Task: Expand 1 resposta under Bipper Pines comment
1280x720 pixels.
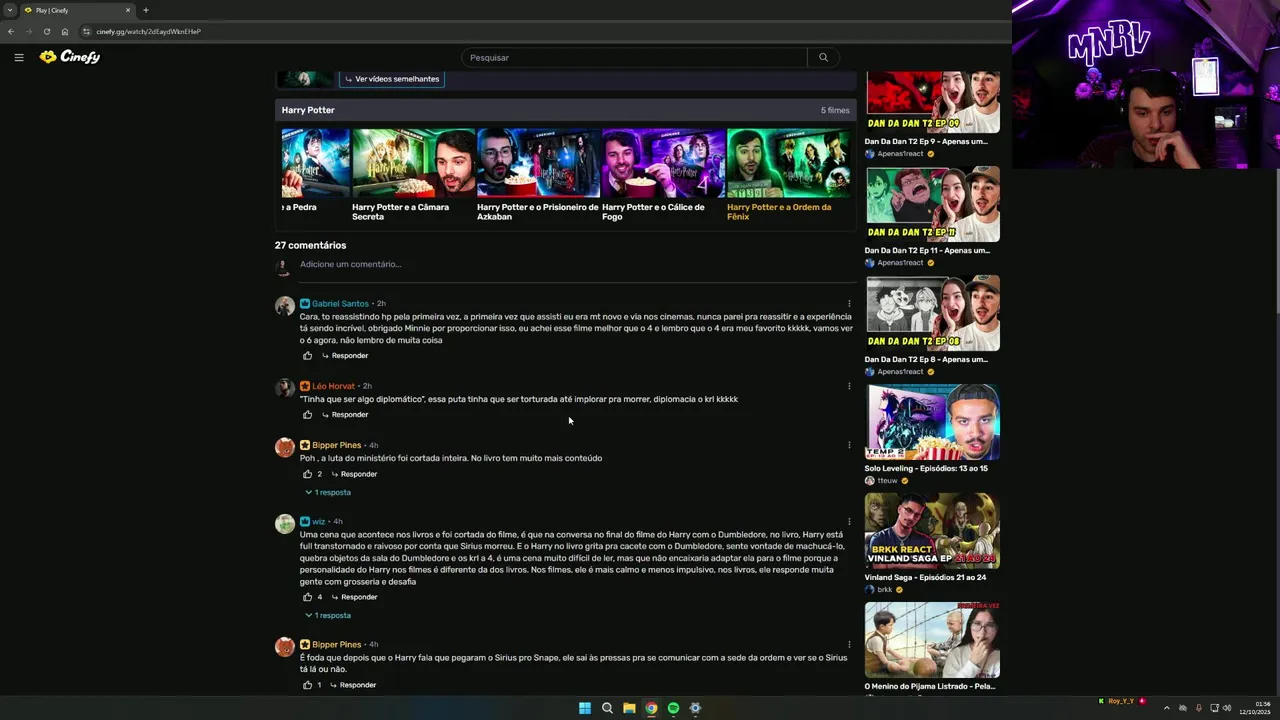Action: click(x=328, y=493)
